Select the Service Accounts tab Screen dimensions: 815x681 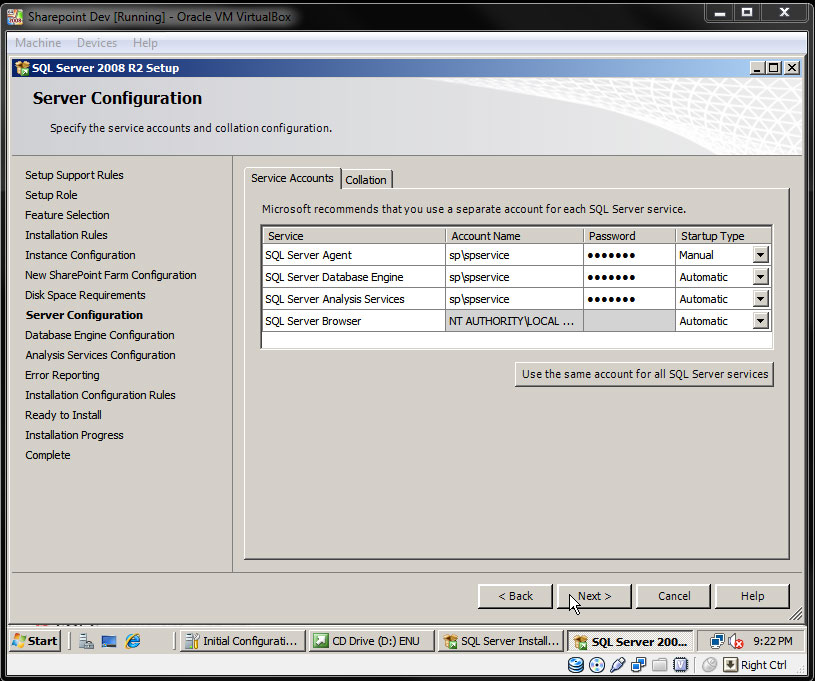tap(292, 178)
